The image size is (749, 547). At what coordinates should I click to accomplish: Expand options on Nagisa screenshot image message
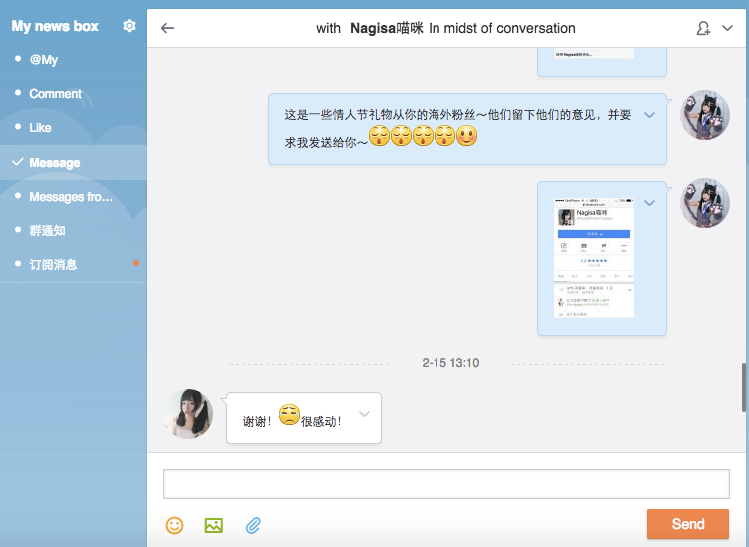tap(649, 203)
